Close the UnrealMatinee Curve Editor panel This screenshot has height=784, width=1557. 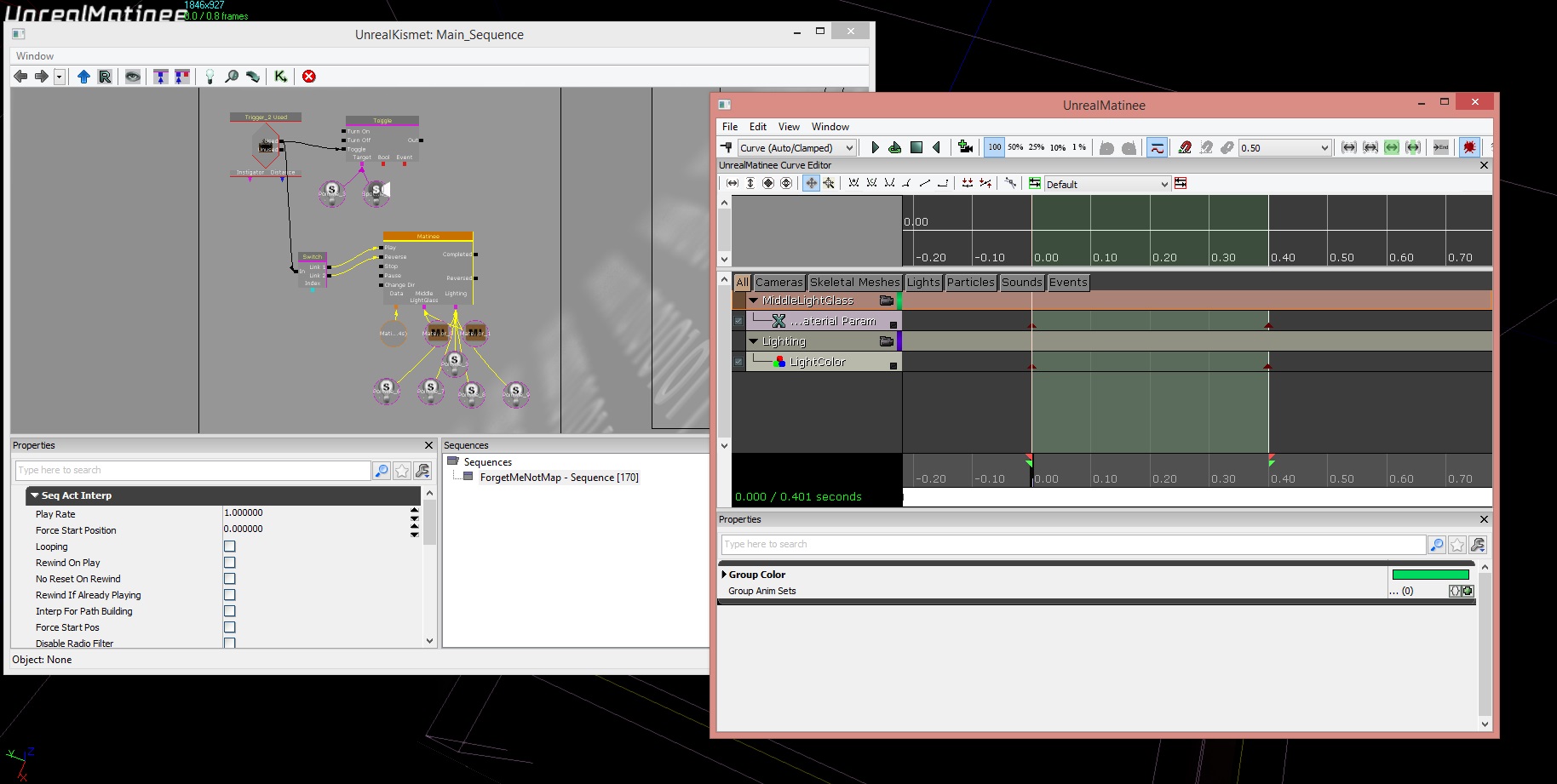[x=1484, y=165]
